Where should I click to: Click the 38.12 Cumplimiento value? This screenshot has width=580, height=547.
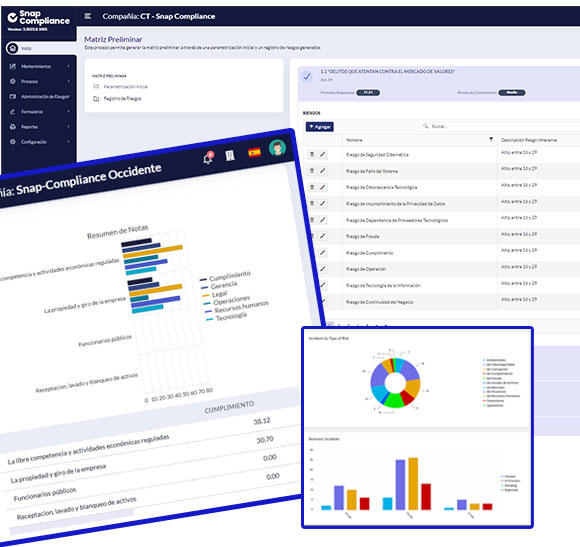[262, 421]
